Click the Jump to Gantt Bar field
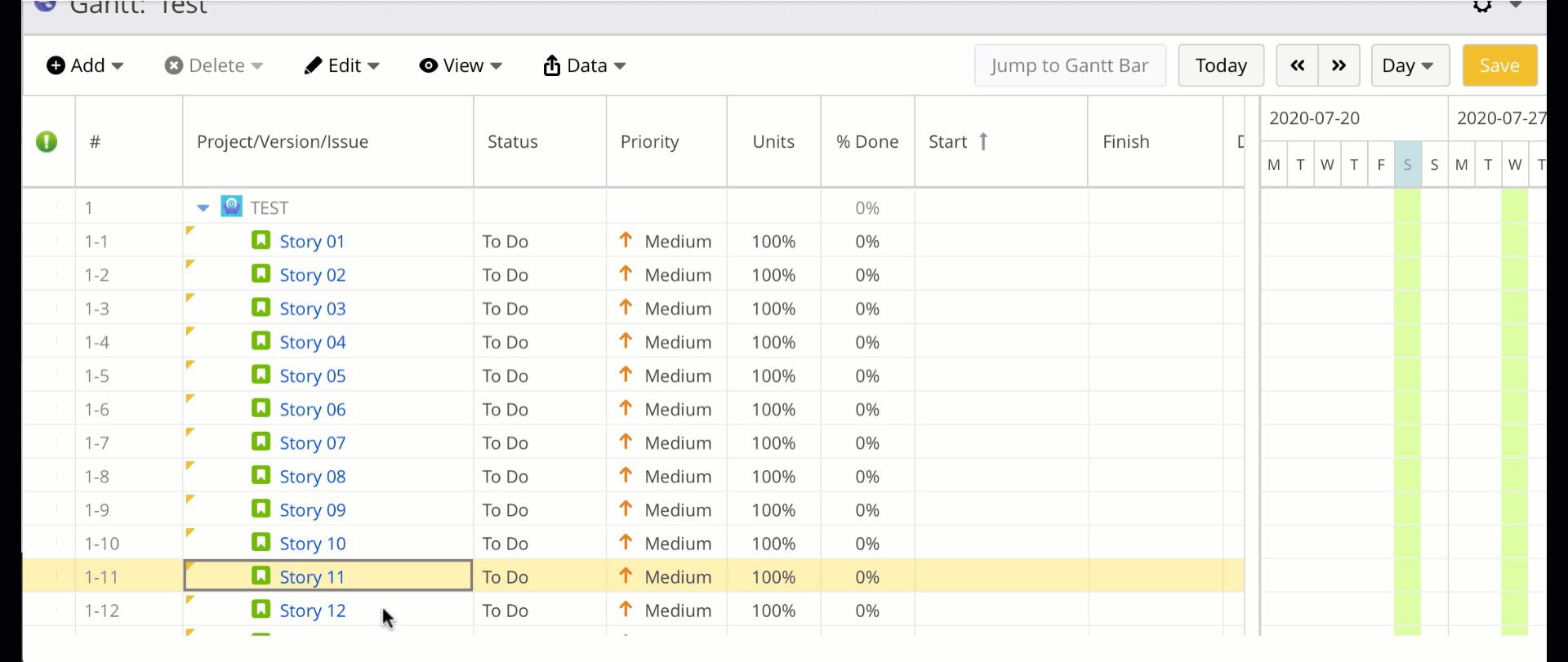Viewport: 1568px width, 662px height. pos(1070,65)
